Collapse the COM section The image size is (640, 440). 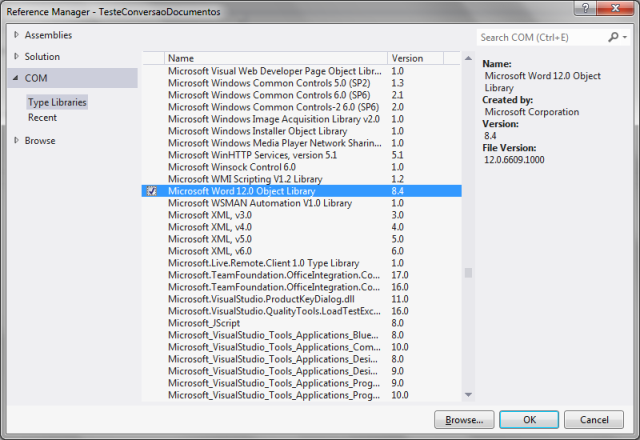(x=16, y=78)
